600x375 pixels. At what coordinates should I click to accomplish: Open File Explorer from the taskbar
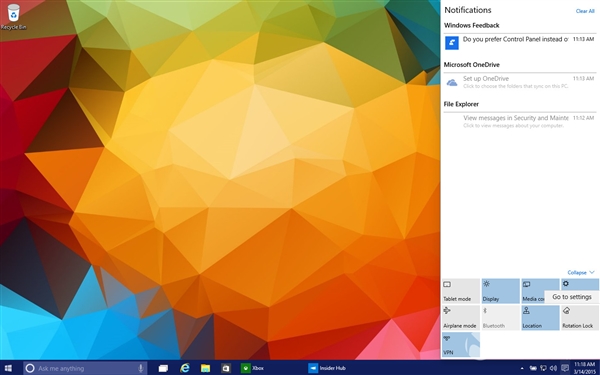pos(205,368)
